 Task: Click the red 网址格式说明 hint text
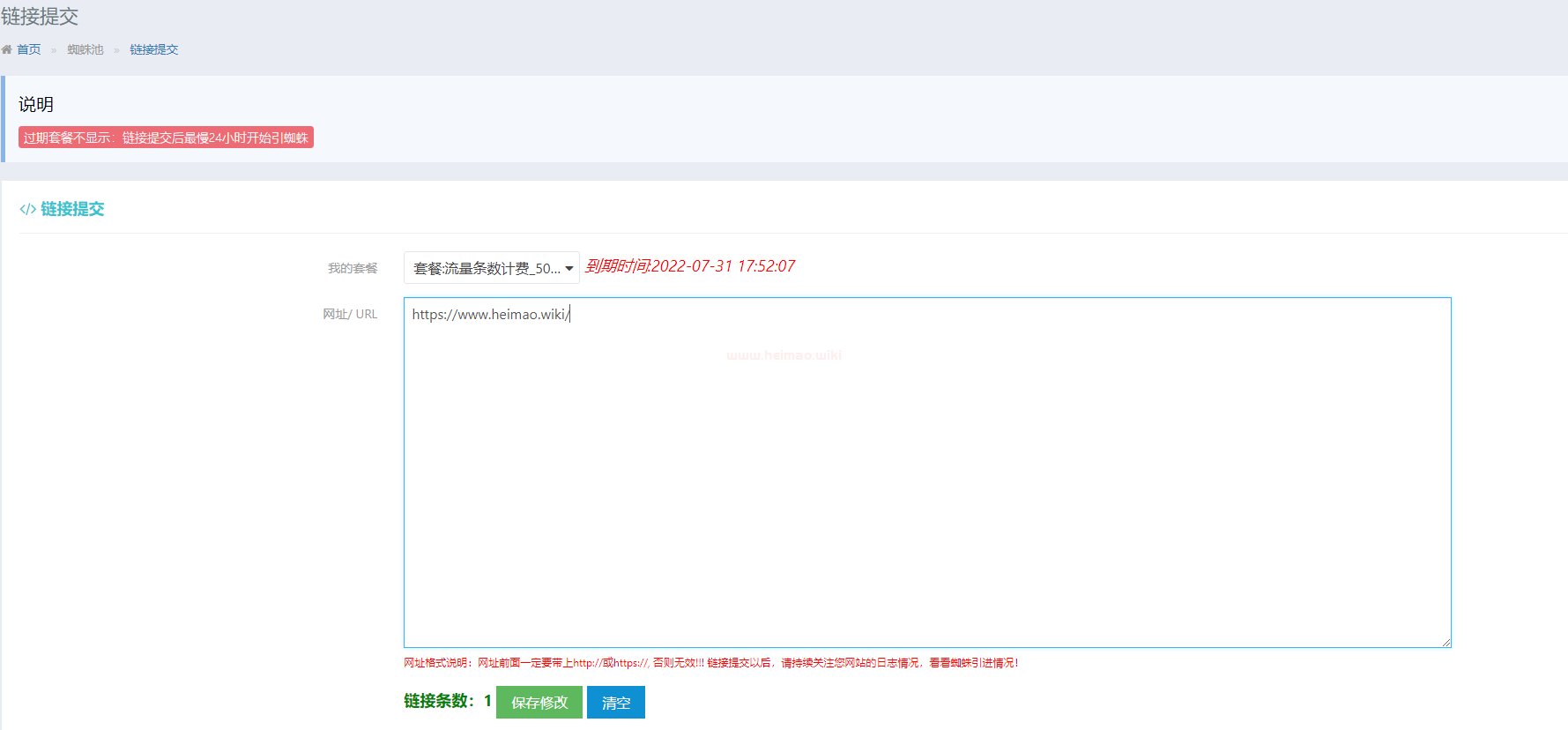[x=710, y=663]
